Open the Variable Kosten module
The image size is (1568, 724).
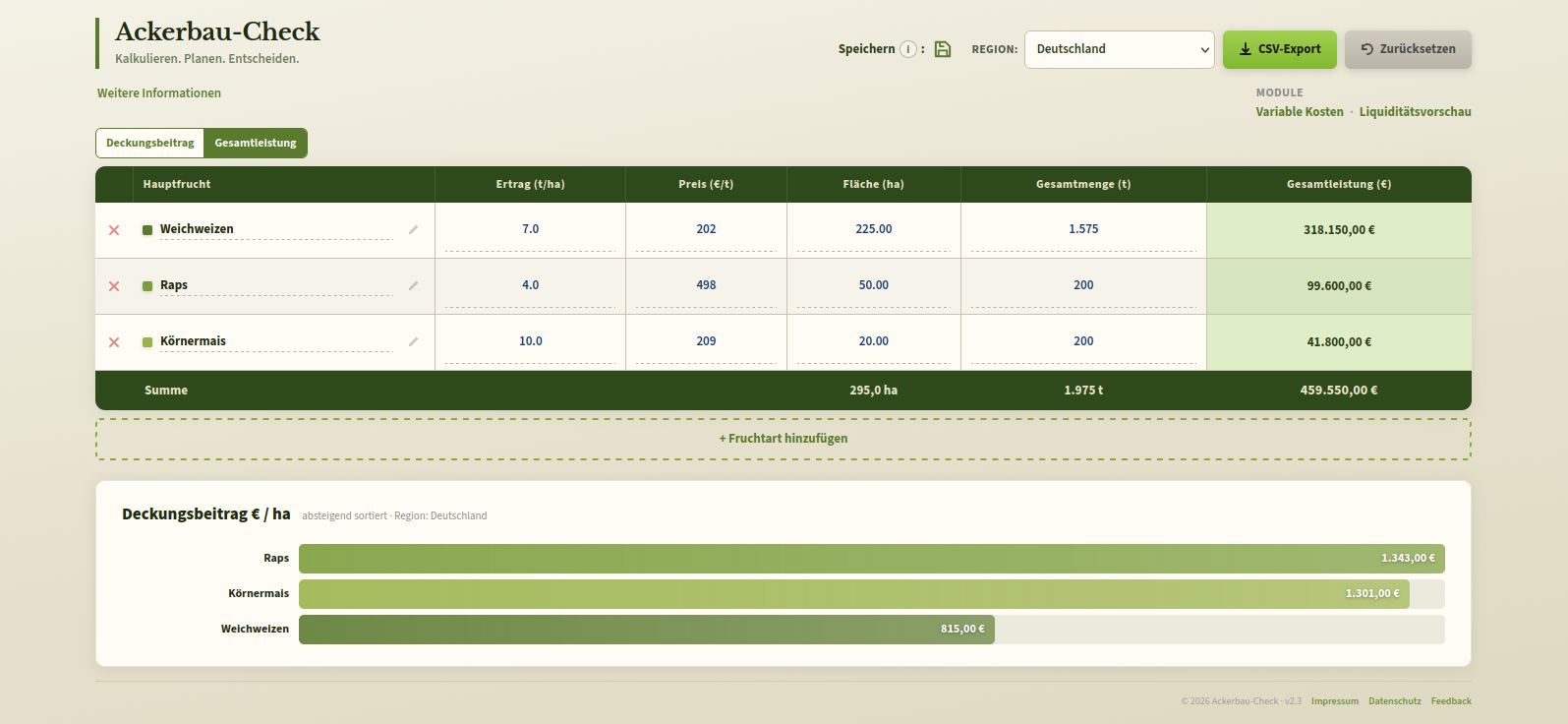[x=1299, y=112]
